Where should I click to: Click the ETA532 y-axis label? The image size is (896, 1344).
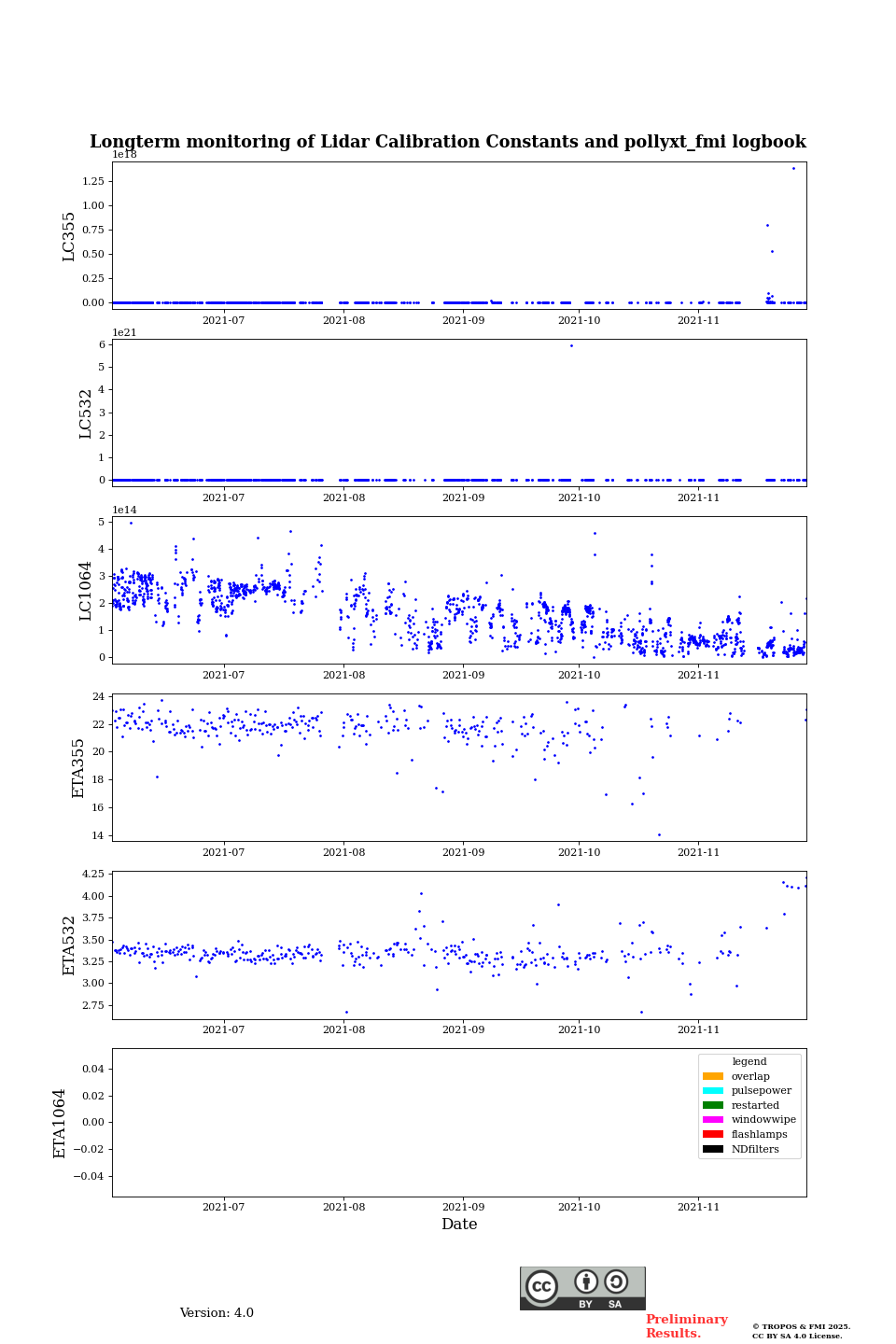tap(69, 945)
